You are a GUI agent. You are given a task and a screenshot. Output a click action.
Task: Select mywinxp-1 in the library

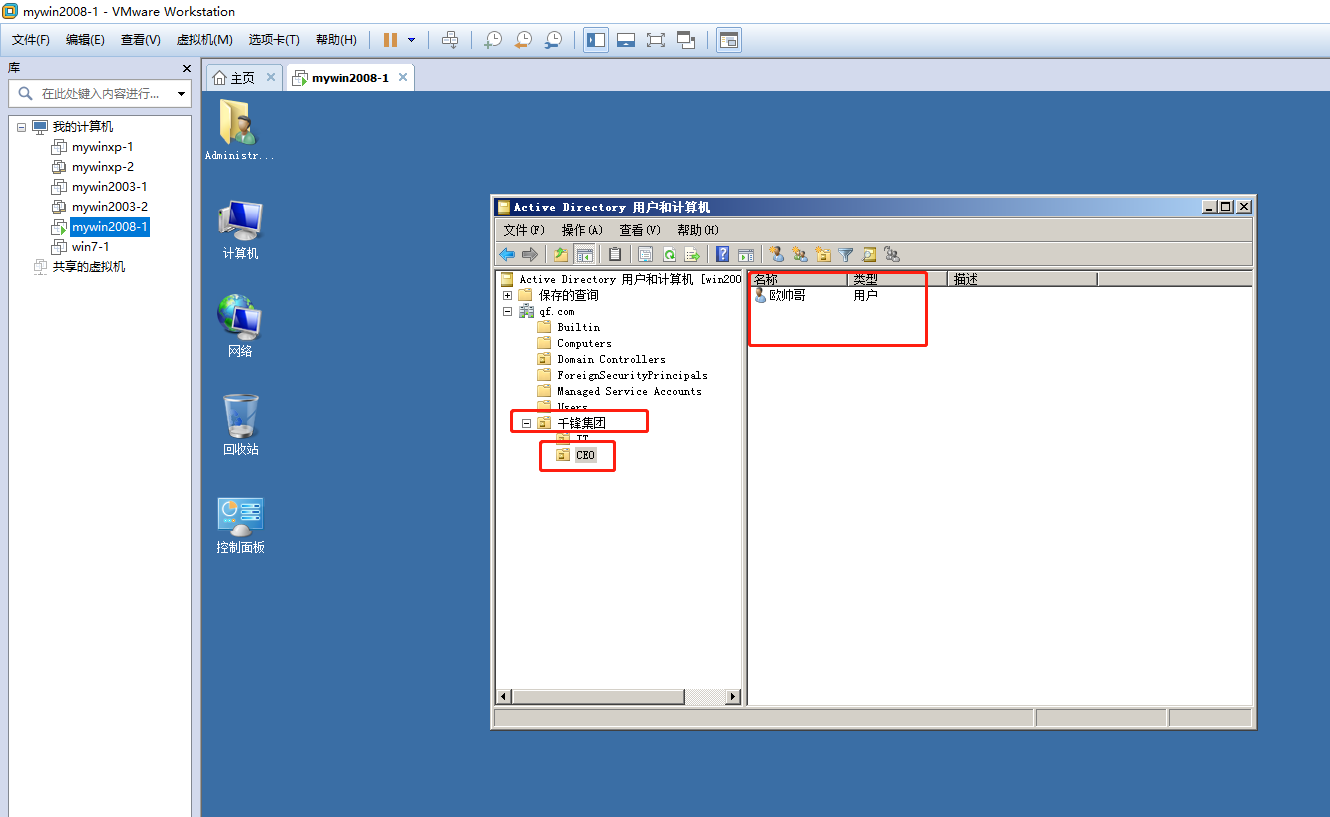coord(102,147)
